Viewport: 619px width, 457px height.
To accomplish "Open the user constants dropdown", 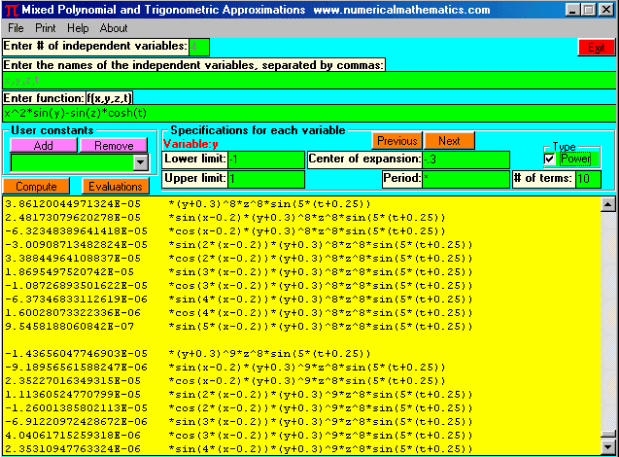I will click(140, 162).
